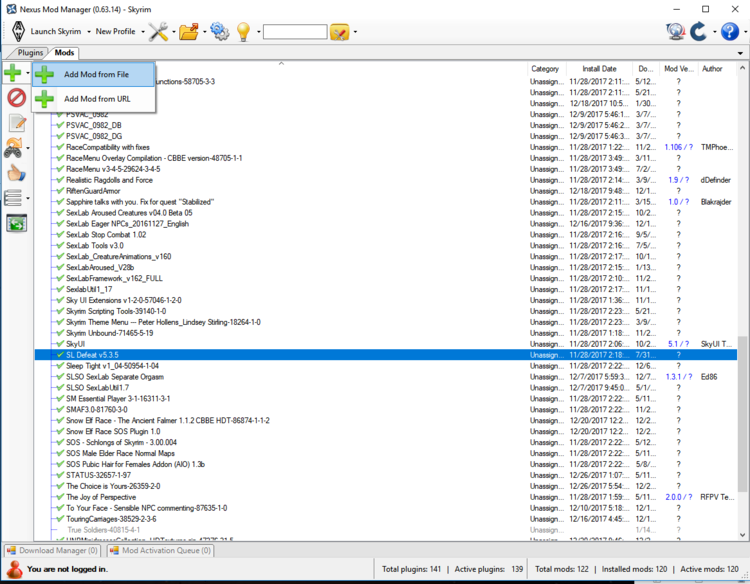Image resolution: width=750 pixels, height=584 pixels.
Task: Expand the open folder dropdown arrow
Action: click(x=205, y=32)
